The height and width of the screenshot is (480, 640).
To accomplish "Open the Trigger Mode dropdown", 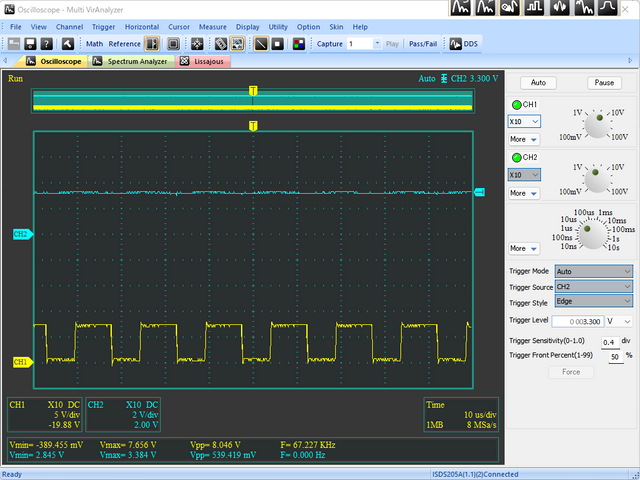I will tap(593, 271).
